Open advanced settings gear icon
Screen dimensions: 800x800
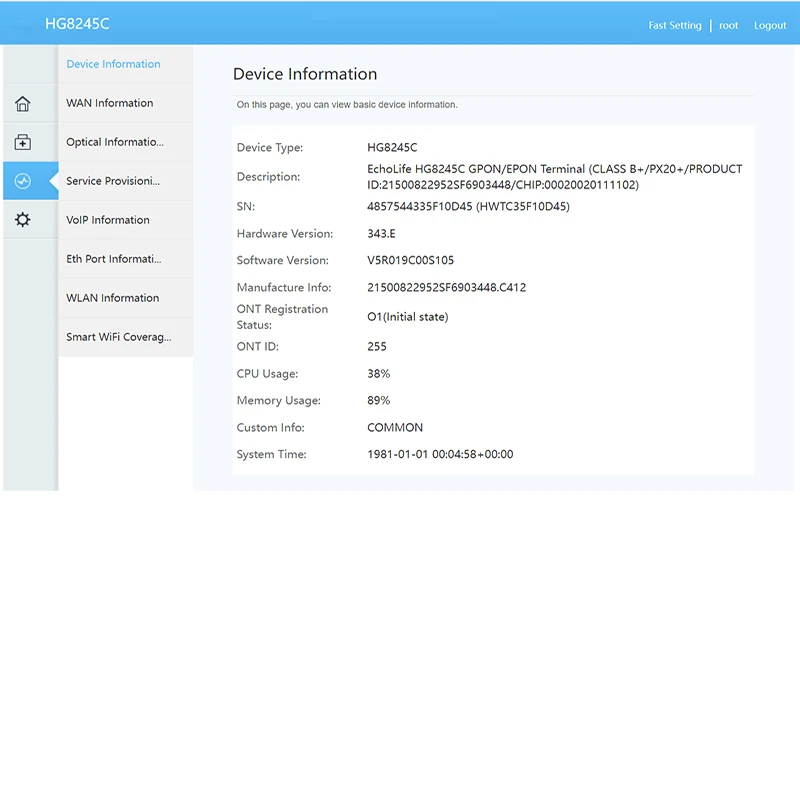(23, 220)
